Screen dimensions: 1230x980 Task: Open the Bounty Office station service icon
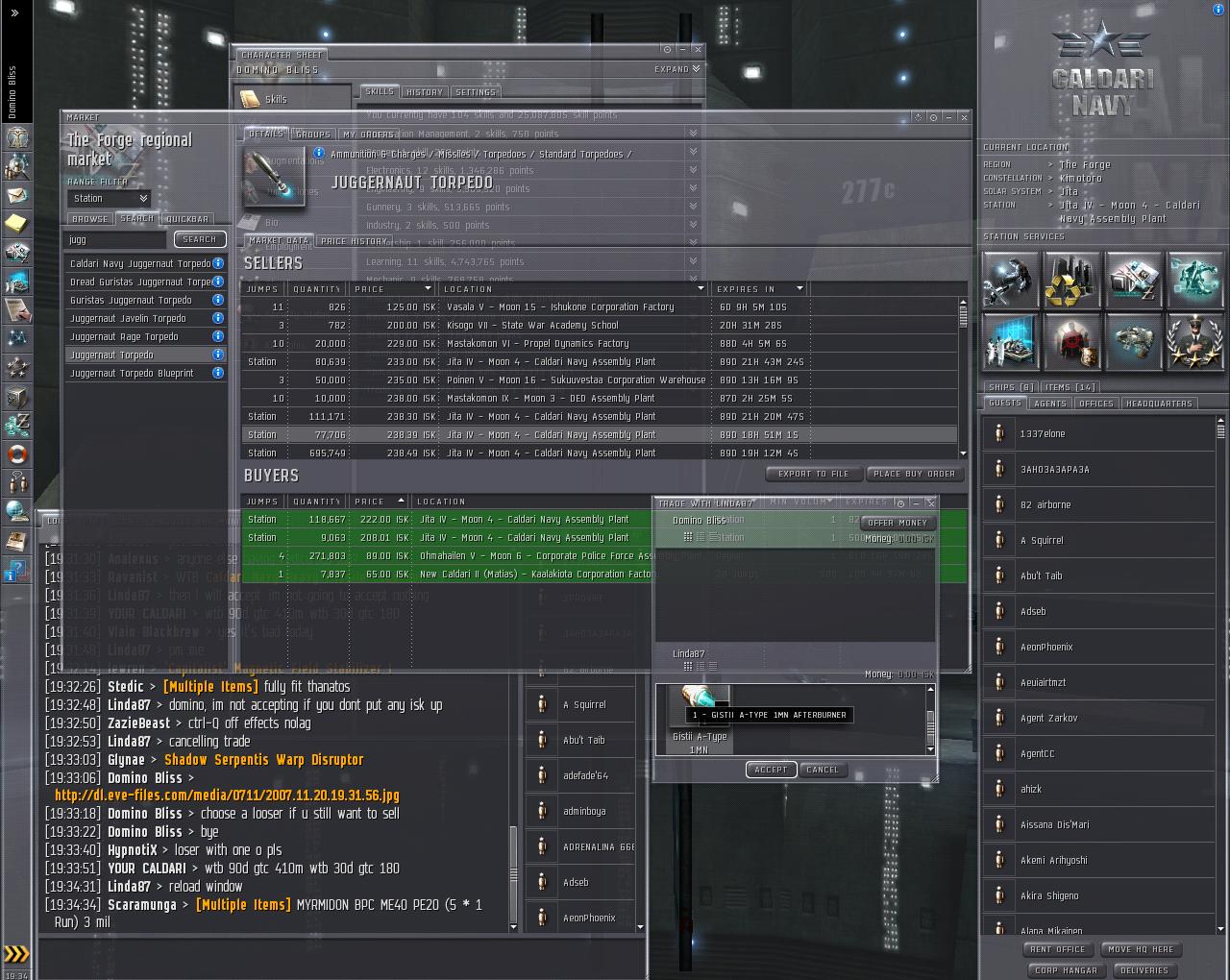click(x=1072, y=341)
